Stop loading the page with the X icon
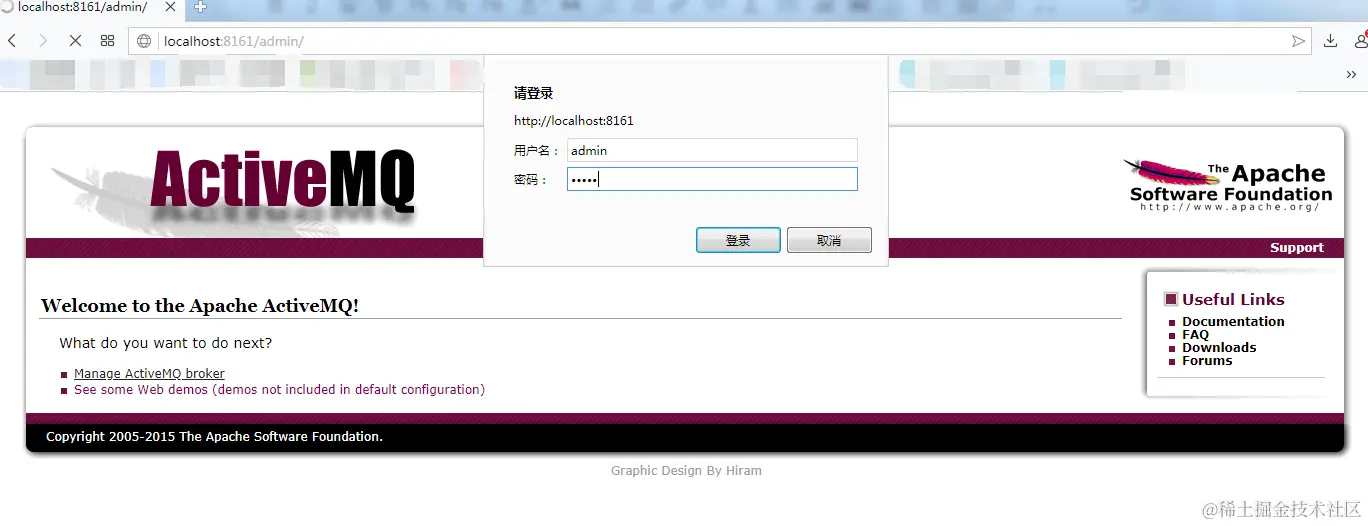 pyautogui.click(x=75, y=41)
